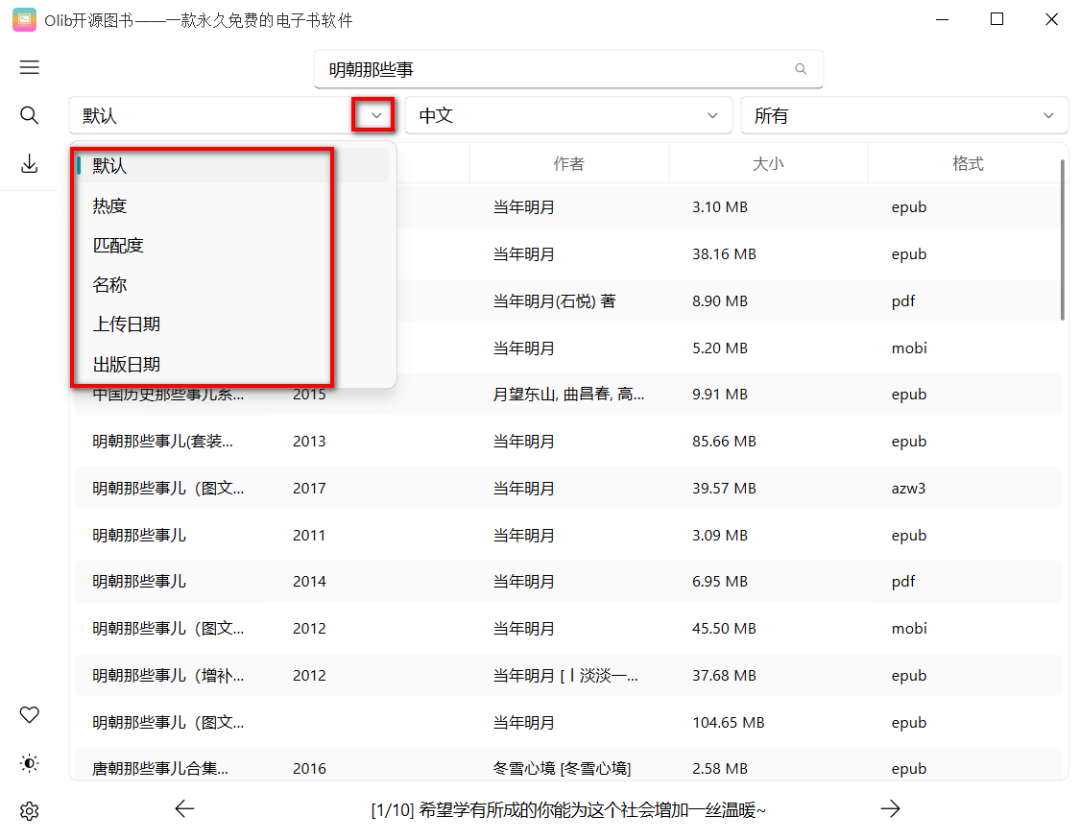Open the search page in sidebar
The image size is (1080, 840).
pos(29,115)
